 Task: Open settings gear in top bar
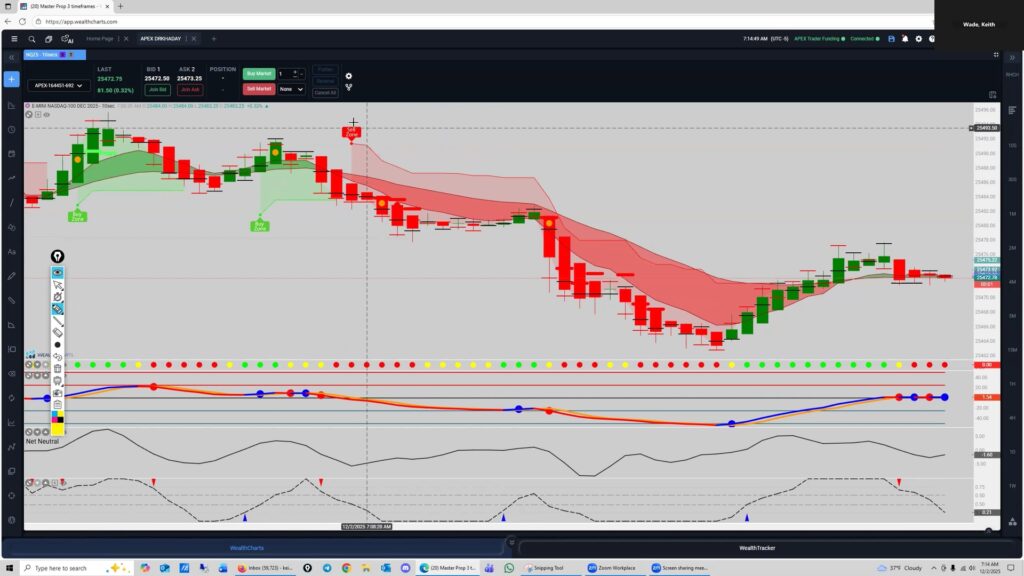pos(918,39)
